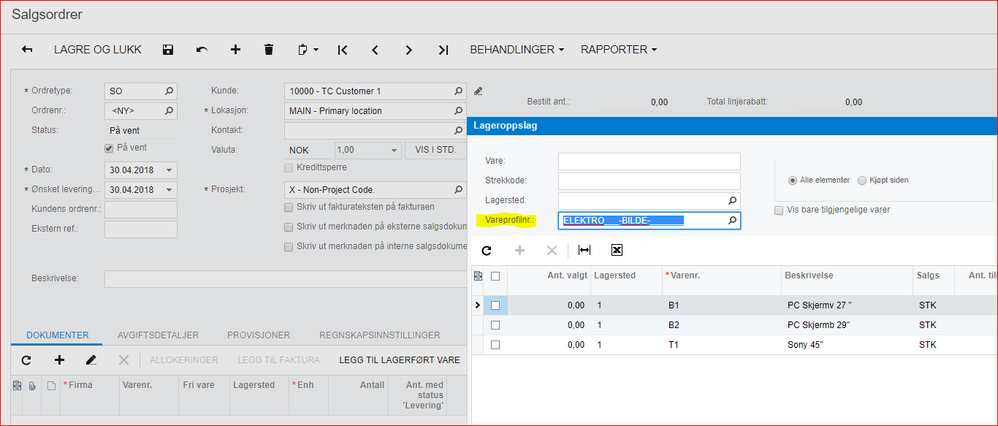Click the delete trash can icon
The width and height of the screenshot is (998, 426).
(268, 49)
